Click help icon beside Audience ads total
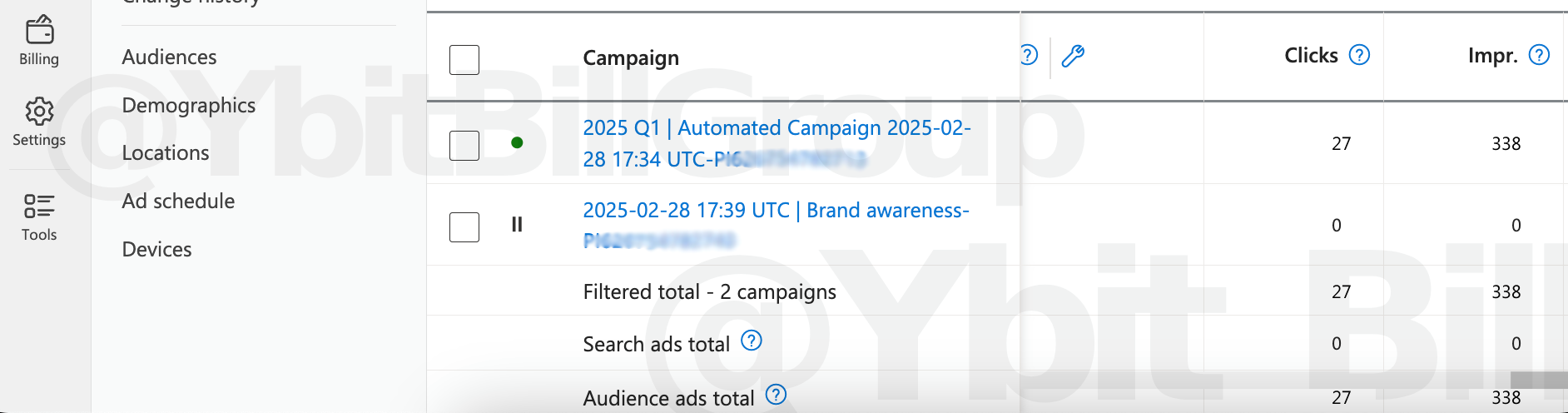The height and width of the screenshot is (413, 1568). 776,395
